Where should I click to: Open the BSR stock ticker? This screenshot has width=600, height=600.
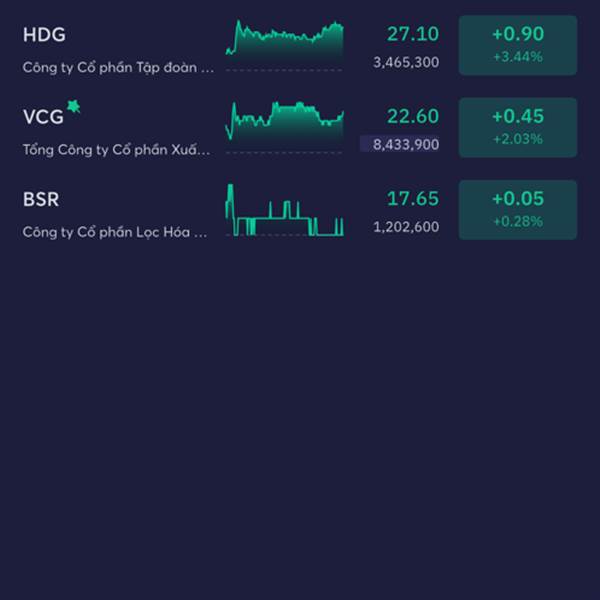(41, 199)
